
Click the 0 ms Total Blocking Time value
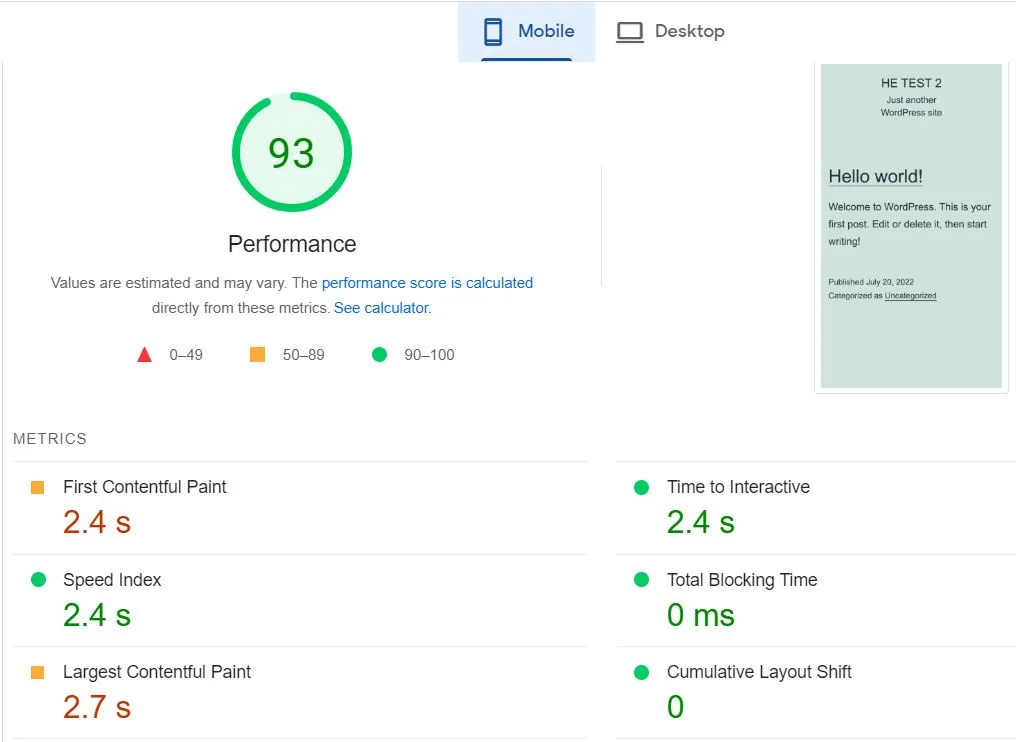point(700,615)
